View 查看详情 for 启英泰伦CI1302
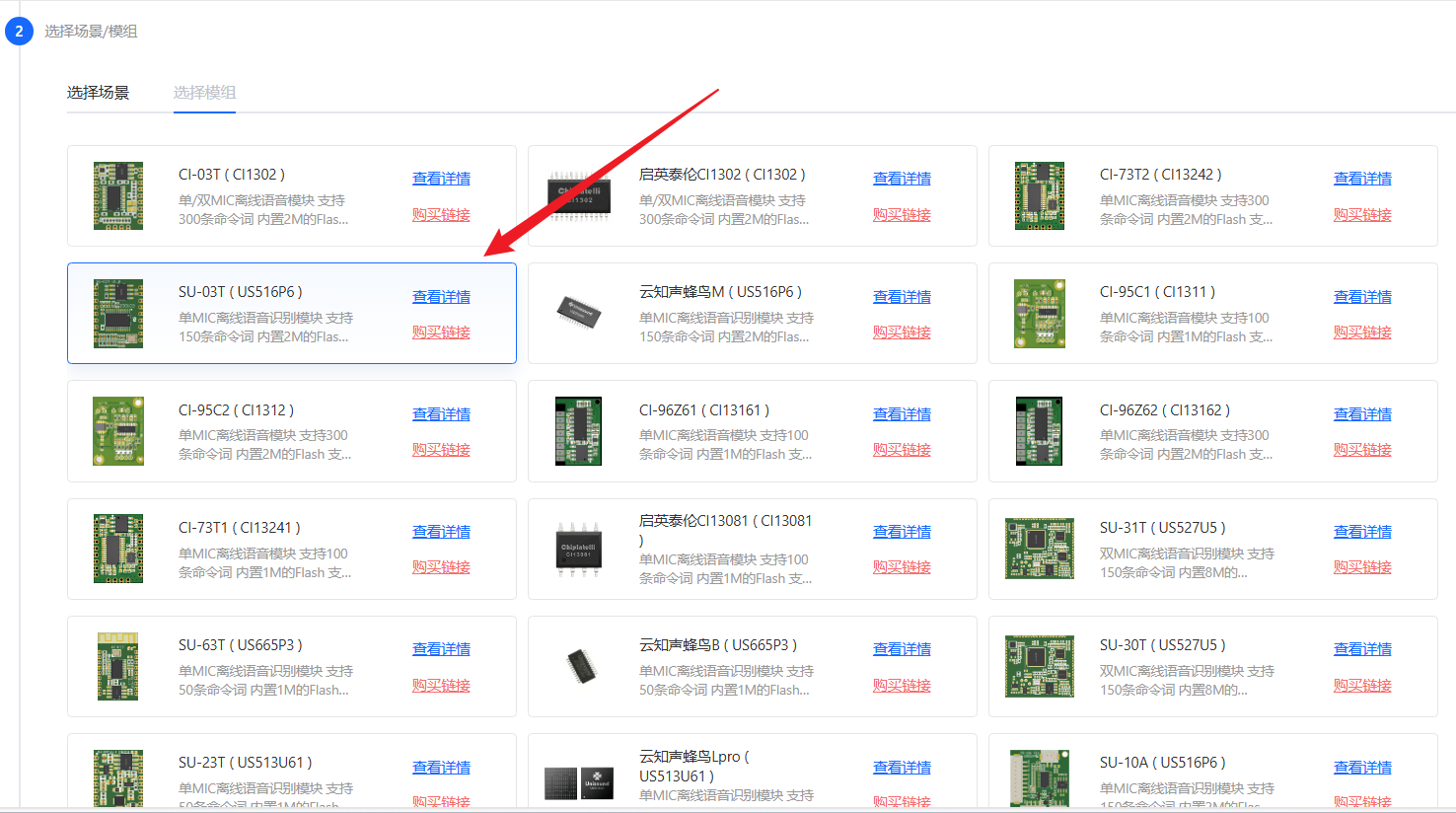1456x813 pixels. tap(902, 179)
